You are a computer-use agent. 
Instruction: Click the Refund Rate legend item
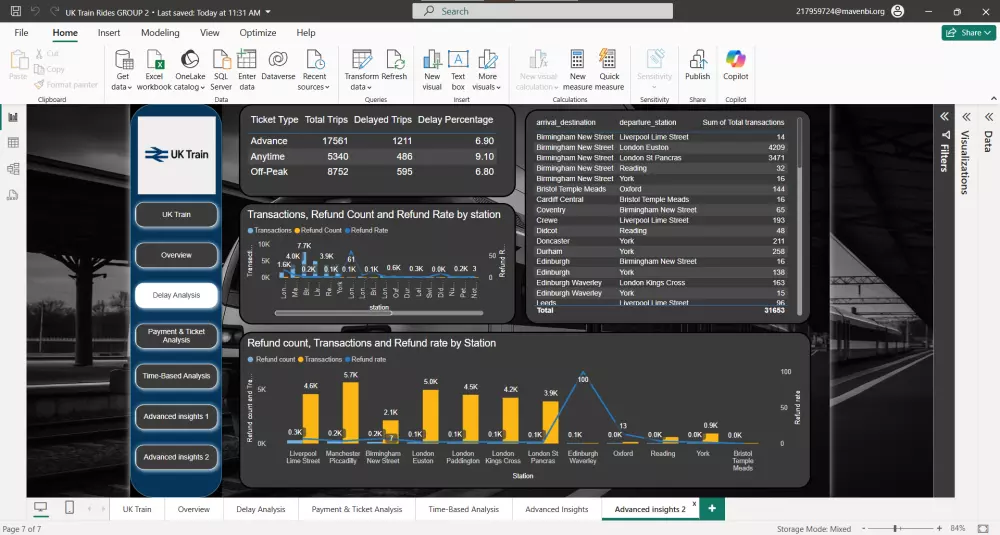coord(367,230)
